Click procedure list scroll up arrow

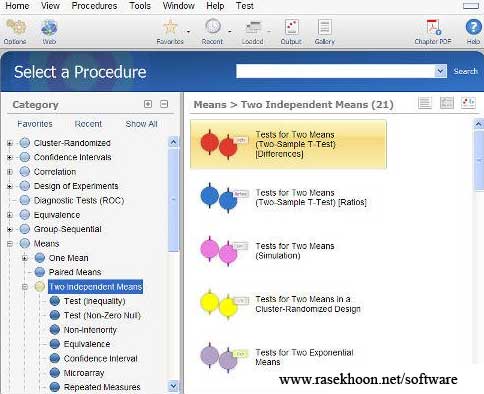point(478,124)
